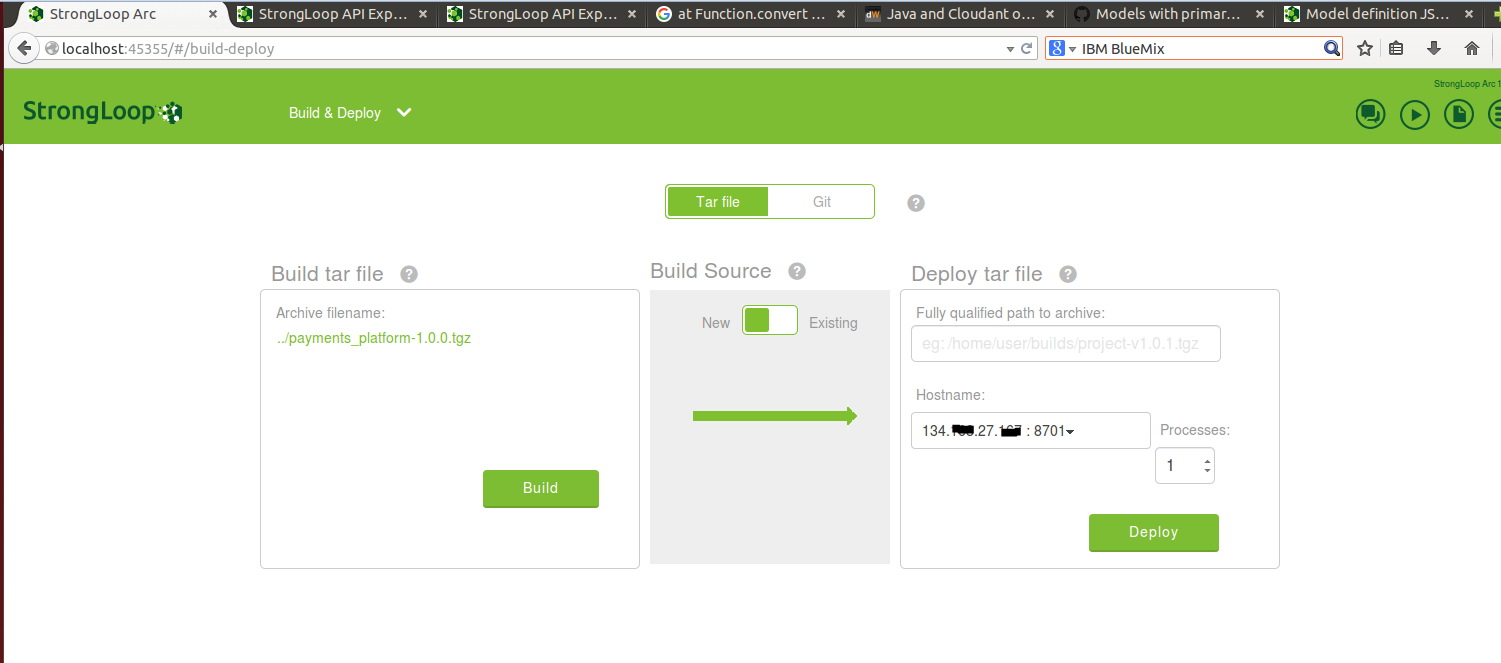The width and height of the screenshot is (1501, 663).
Task: Toggle Build Source New/Existing switch
Action: (x=770, y=321)
